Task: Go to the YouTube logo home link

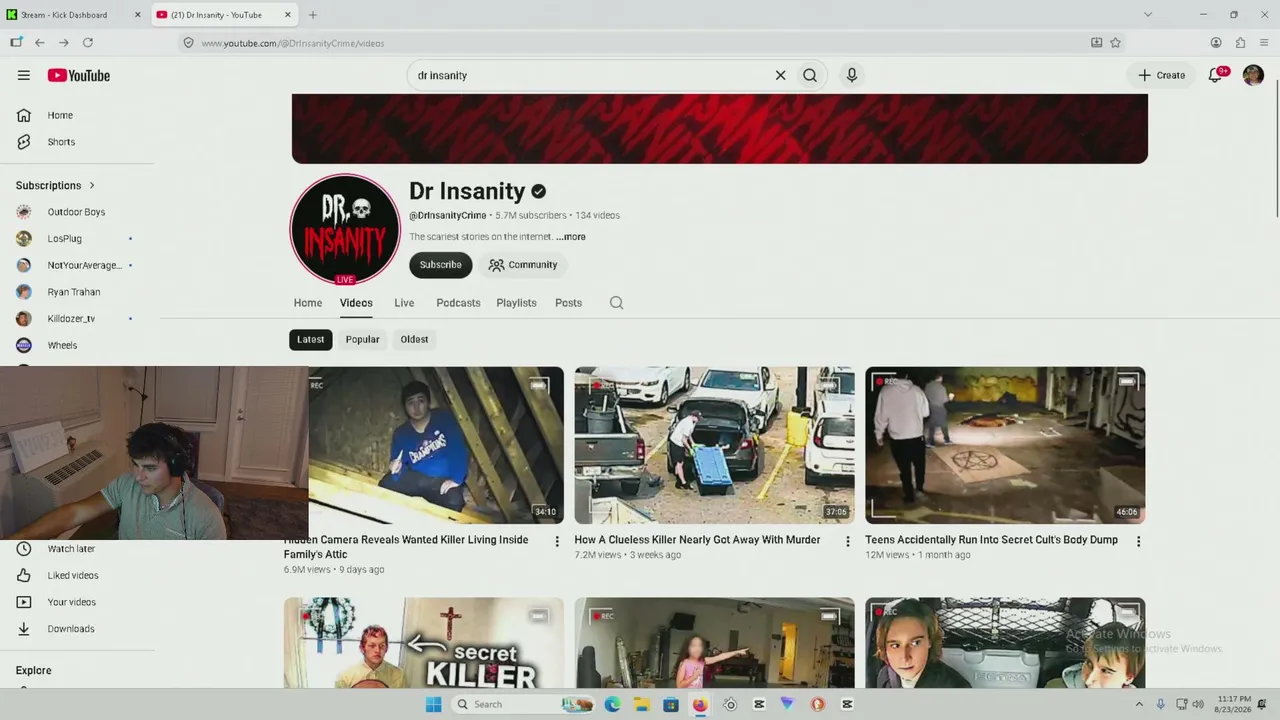Action: click(78, 75)
